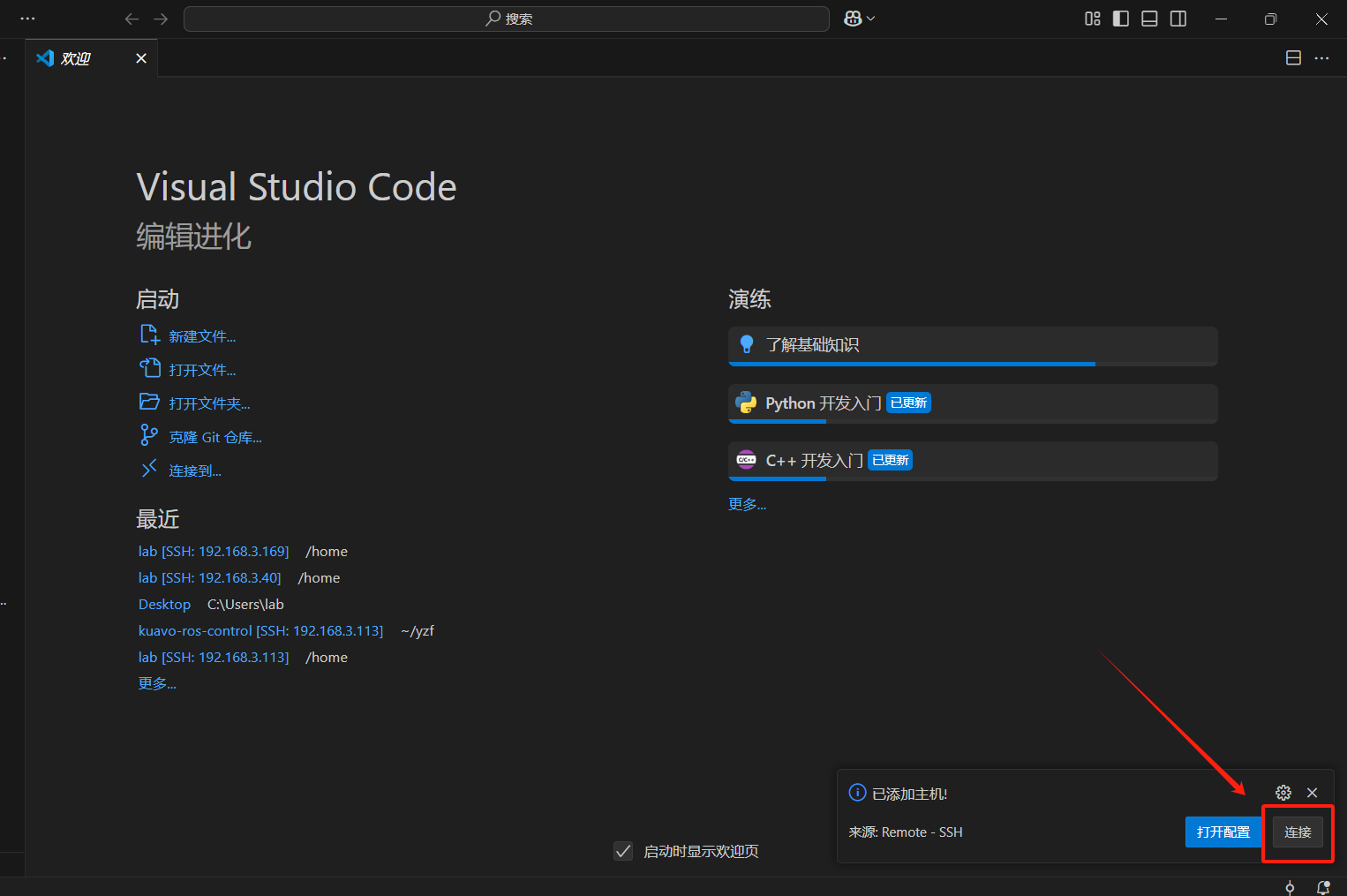This screenshot has width=1347, height=896.
Task: Dismiss the host added notification
Action: [1312, 793]
